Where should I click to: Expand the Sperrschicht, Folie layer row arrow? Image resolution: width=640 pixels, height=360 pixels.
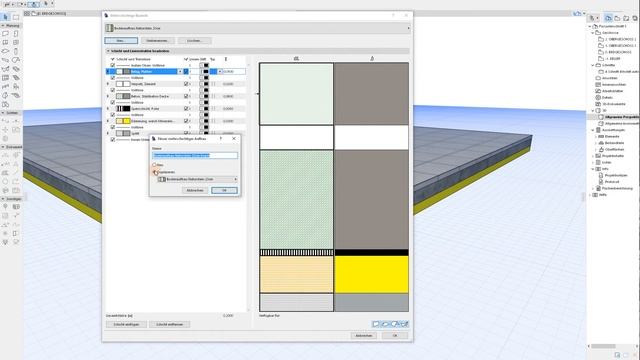click(x=108, y=109)
